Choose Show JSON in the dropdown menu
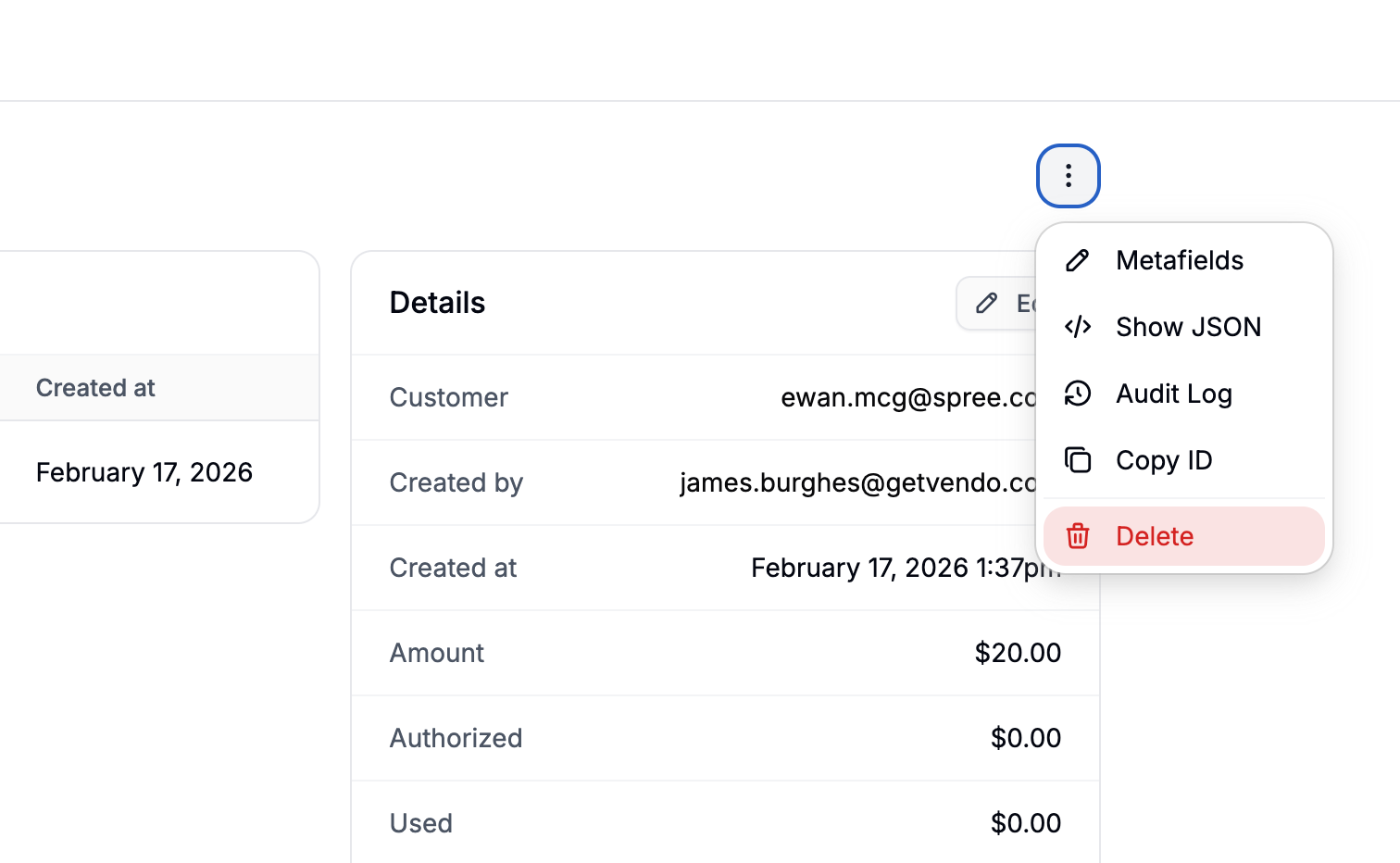The width and height of the screenshot is (1400, 863). 1188,327
